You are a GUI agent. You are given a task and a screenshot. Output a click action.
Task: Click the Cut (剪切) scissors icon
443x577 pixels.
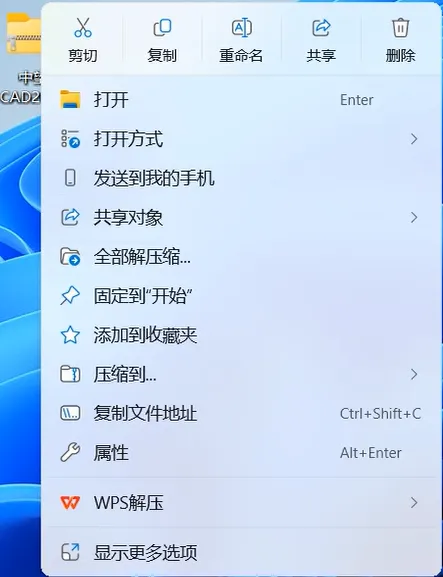pyautogui.click(x=83, y=28)
